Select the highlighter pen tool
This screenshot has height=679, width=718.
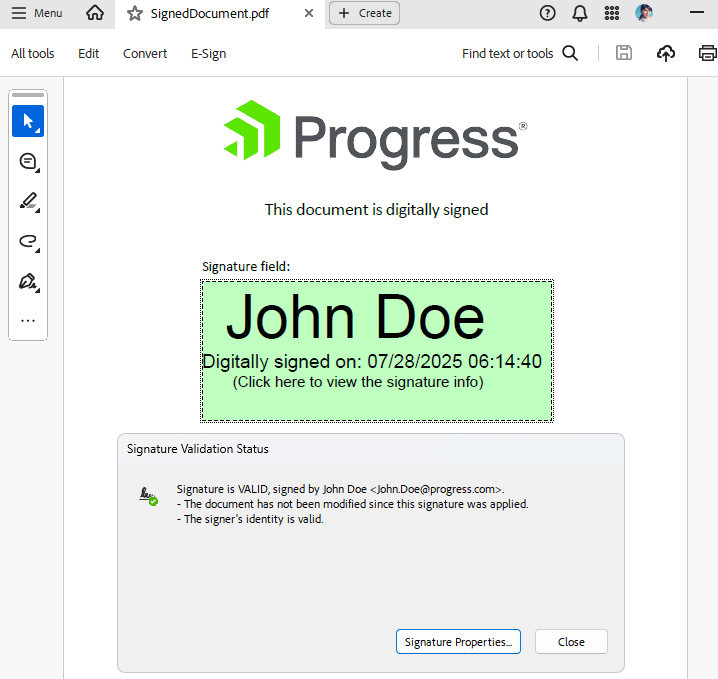coord(29,202)
